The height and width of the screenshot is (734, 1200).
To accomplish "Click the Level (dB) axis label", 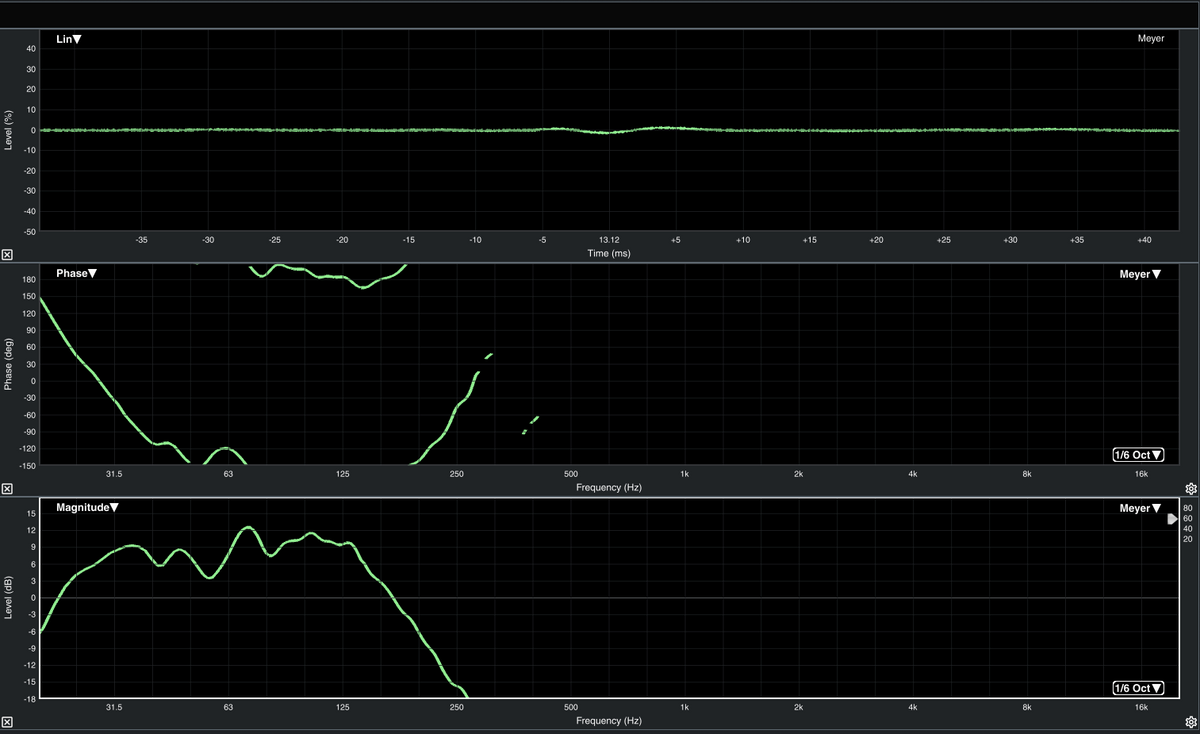I will click(9, 598).
